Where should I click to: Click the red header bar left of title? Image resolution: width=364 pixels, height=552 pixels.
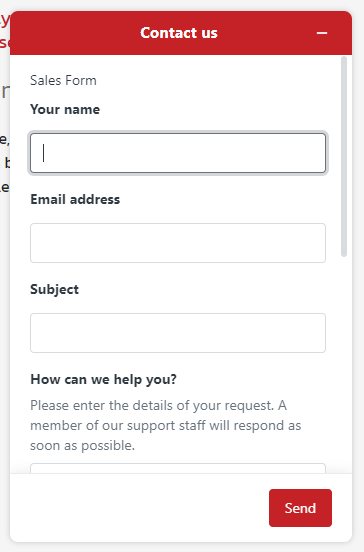coord(74,33)
